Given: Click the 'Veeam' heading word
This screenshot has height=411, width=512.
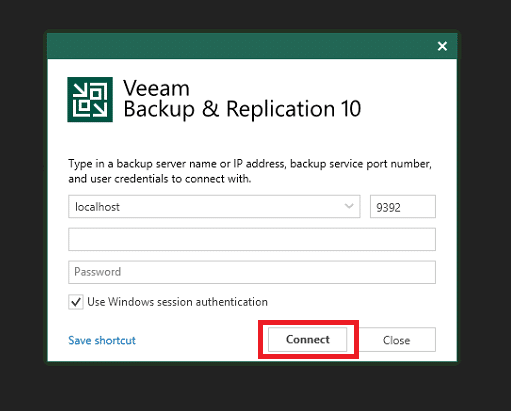Looking at the screenshot, I should (156, 88).
